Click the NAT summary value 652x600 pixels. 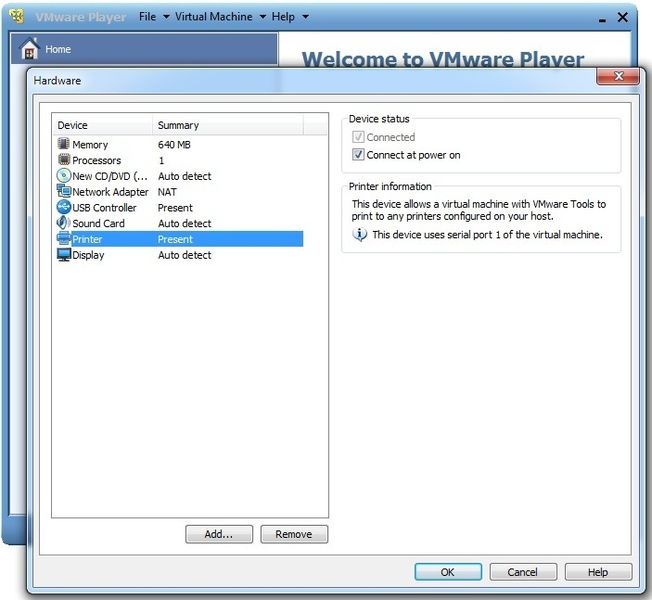pos(167,192)
